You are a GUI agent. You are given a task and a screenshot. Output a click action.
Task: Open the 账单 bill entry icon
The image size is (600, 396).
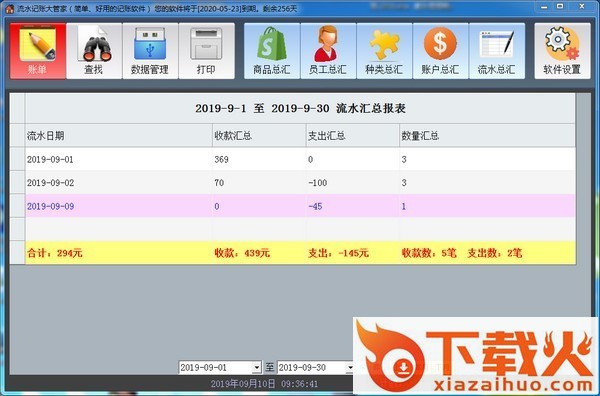coord(38,51)
